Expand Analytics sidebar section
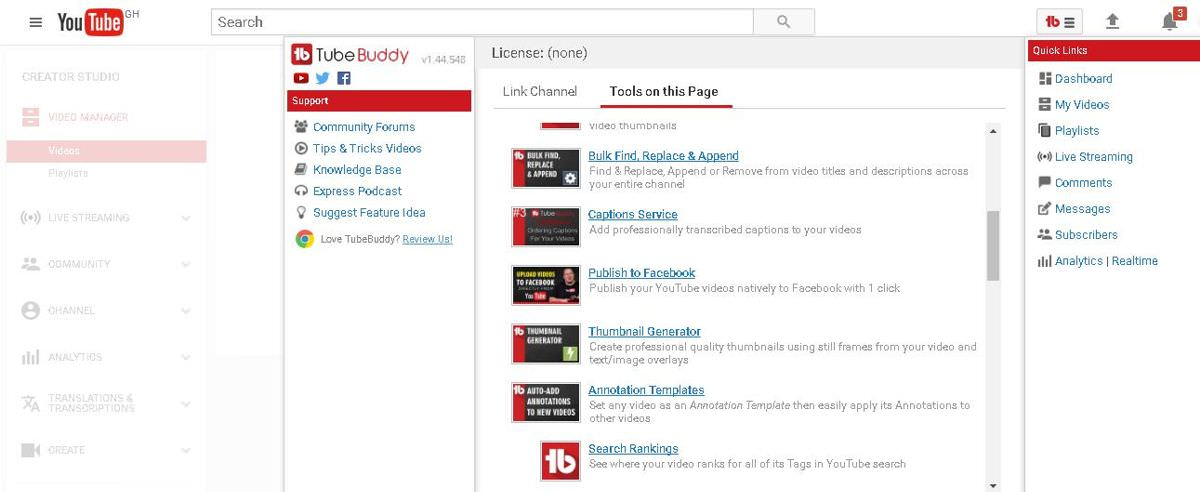 point(186,357)
